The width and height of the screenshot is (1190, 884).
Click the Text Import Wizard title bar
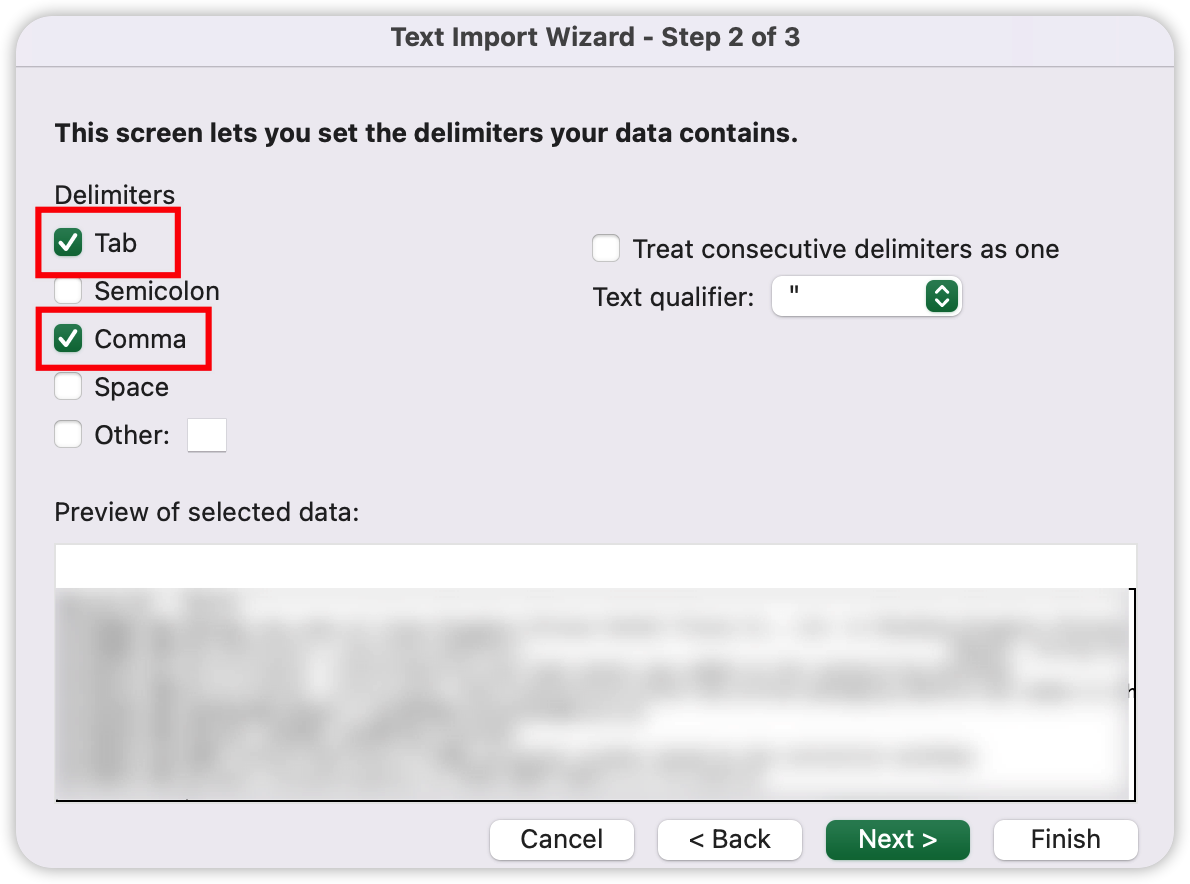(x=595, y=38)
